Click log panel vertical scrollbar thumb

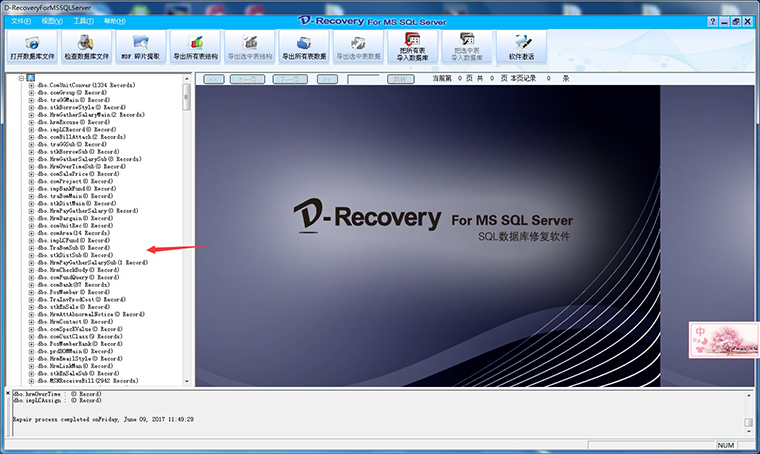pyautogui.click(x=749, y=423)
